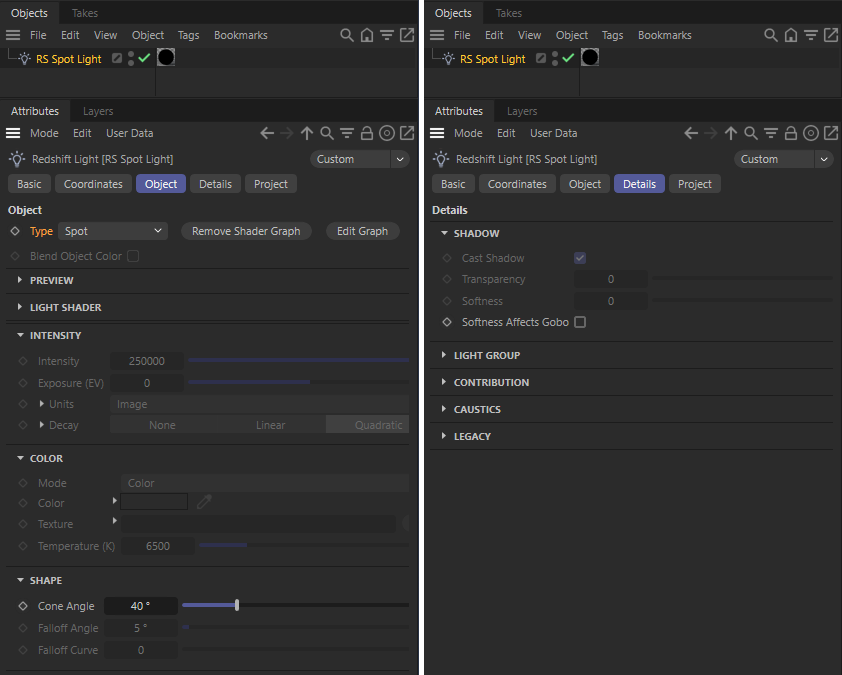Enable the Softness Affects Gobo checkbox
Screen dimensions: 842x675
[580, 322]
